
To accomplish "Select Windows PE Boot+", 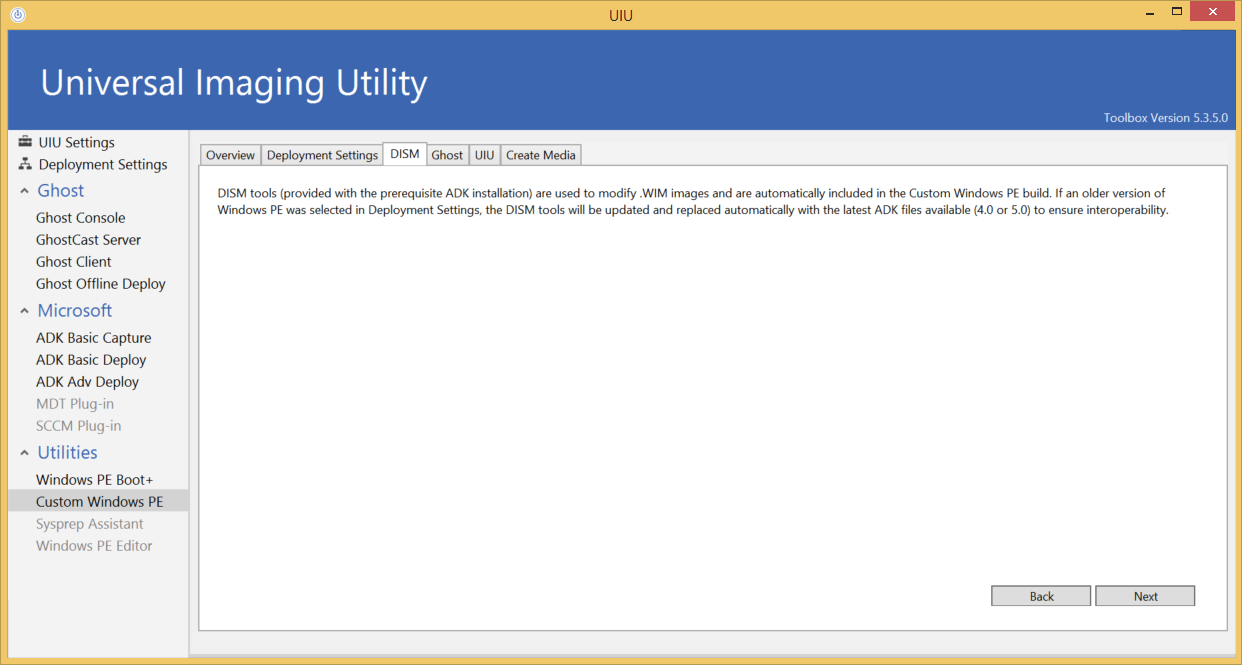I will pyautogui.click(x=95, y=480).
